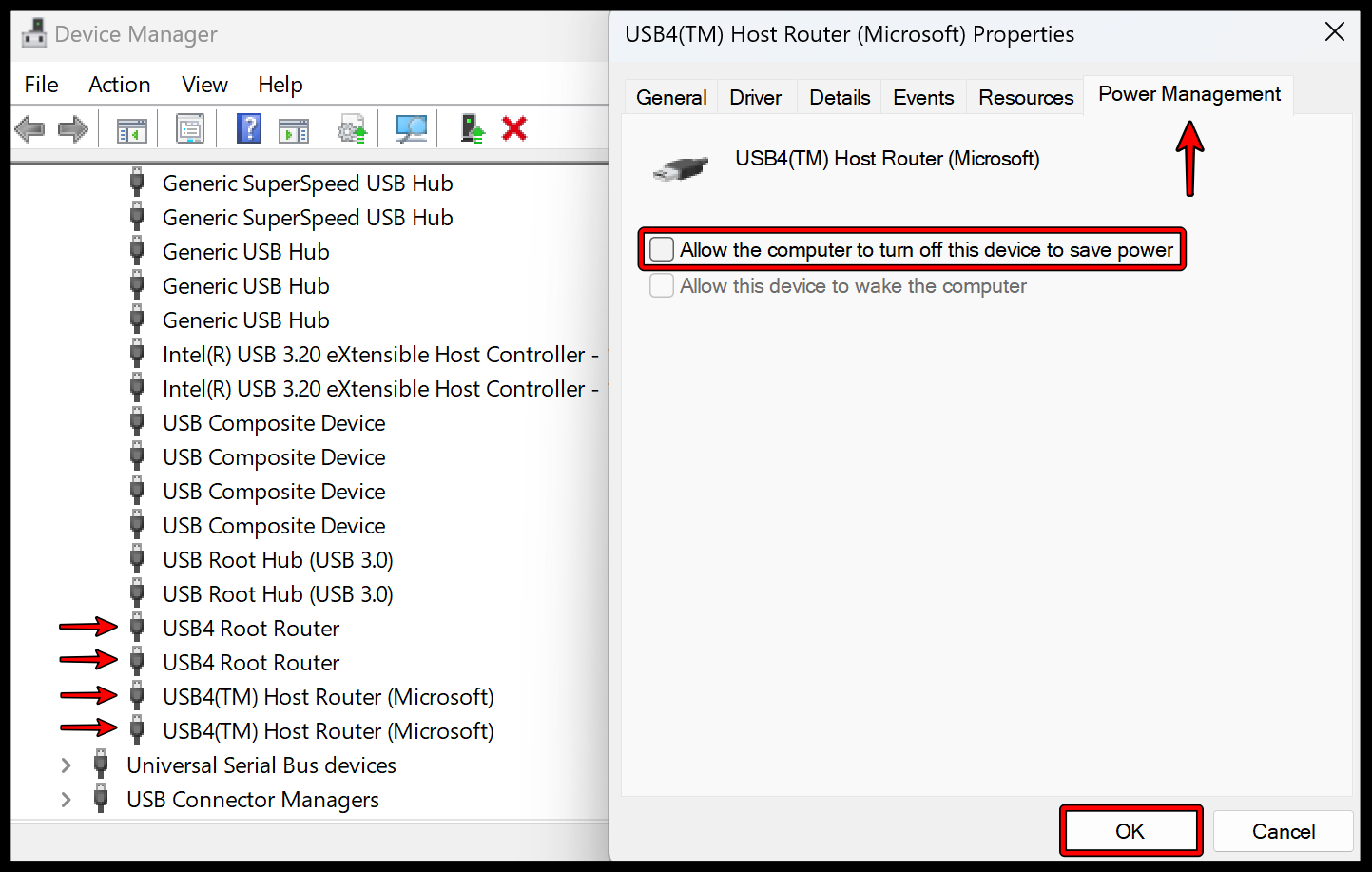Image resolution: width=1372 pixels, height=872 pixels.
Task: Click the Help toolbar icon
Action: tap(248, 128)
